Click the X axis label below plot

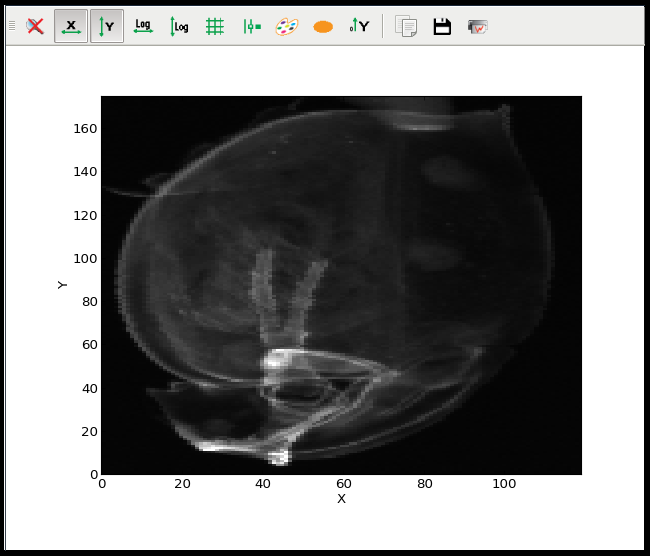341,498
